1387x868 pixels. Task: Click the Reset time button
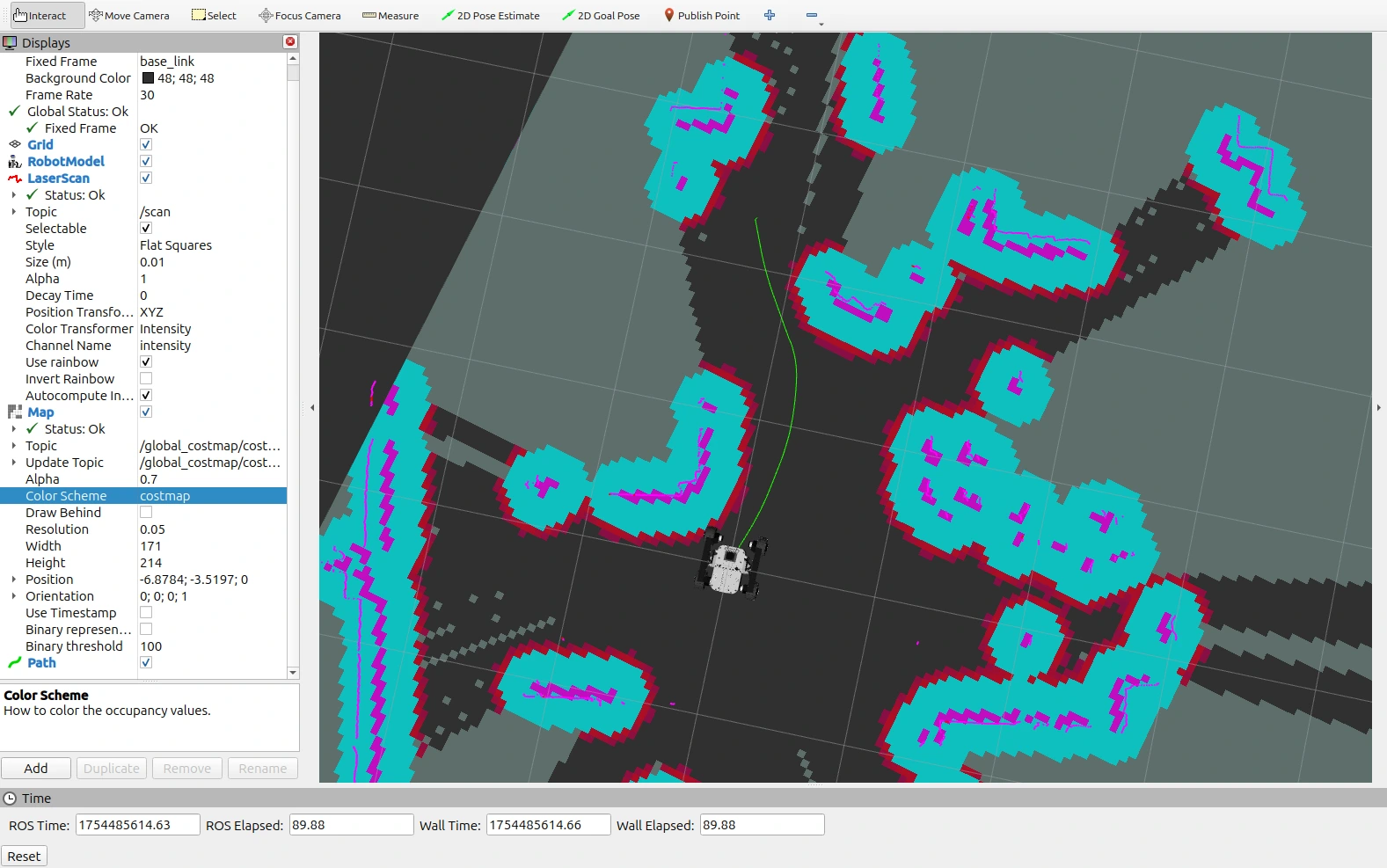tap(24, 857)
